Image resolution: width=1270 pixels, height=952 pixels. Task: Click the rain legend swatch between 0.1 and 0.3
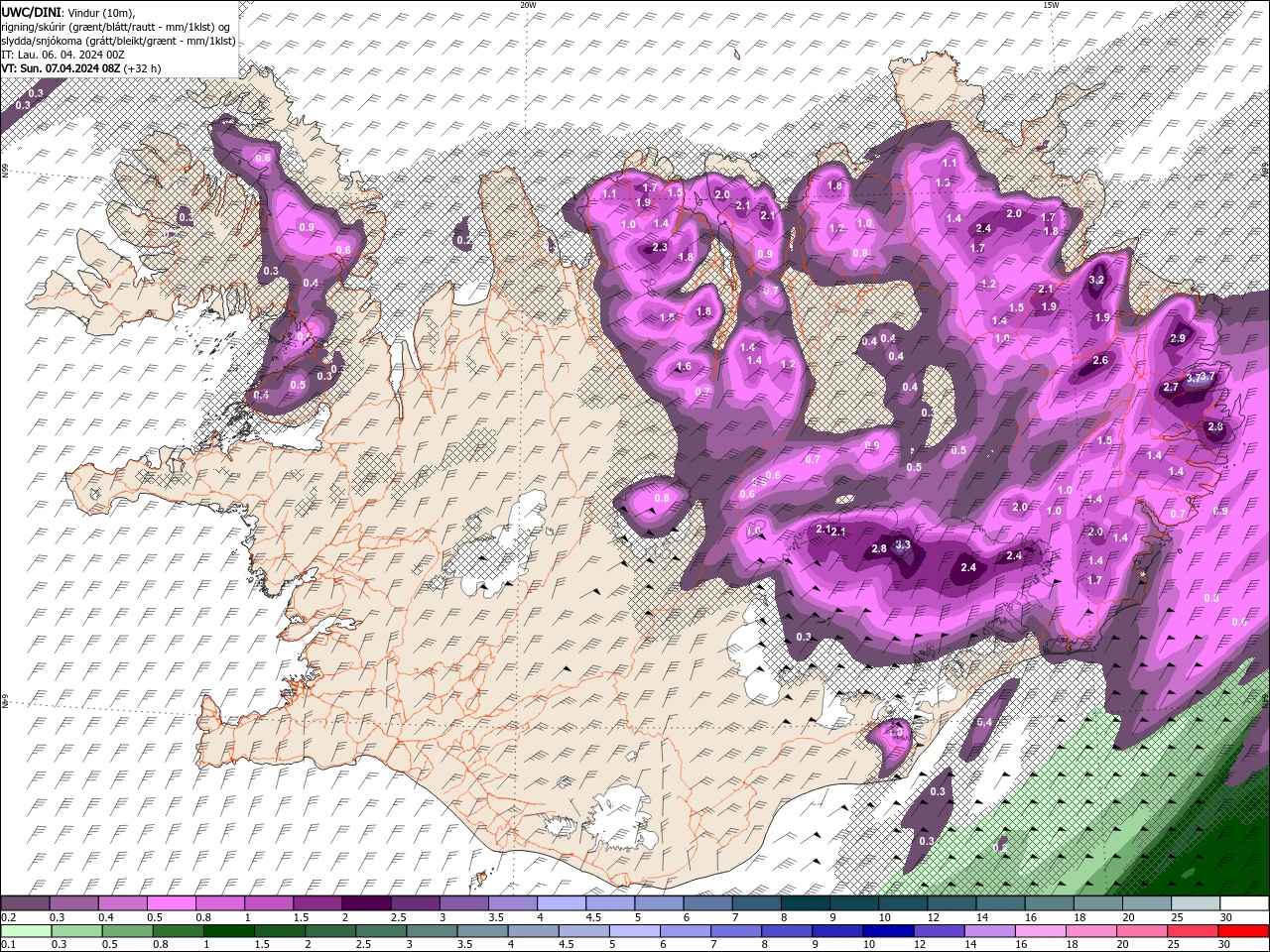[25, 931]
